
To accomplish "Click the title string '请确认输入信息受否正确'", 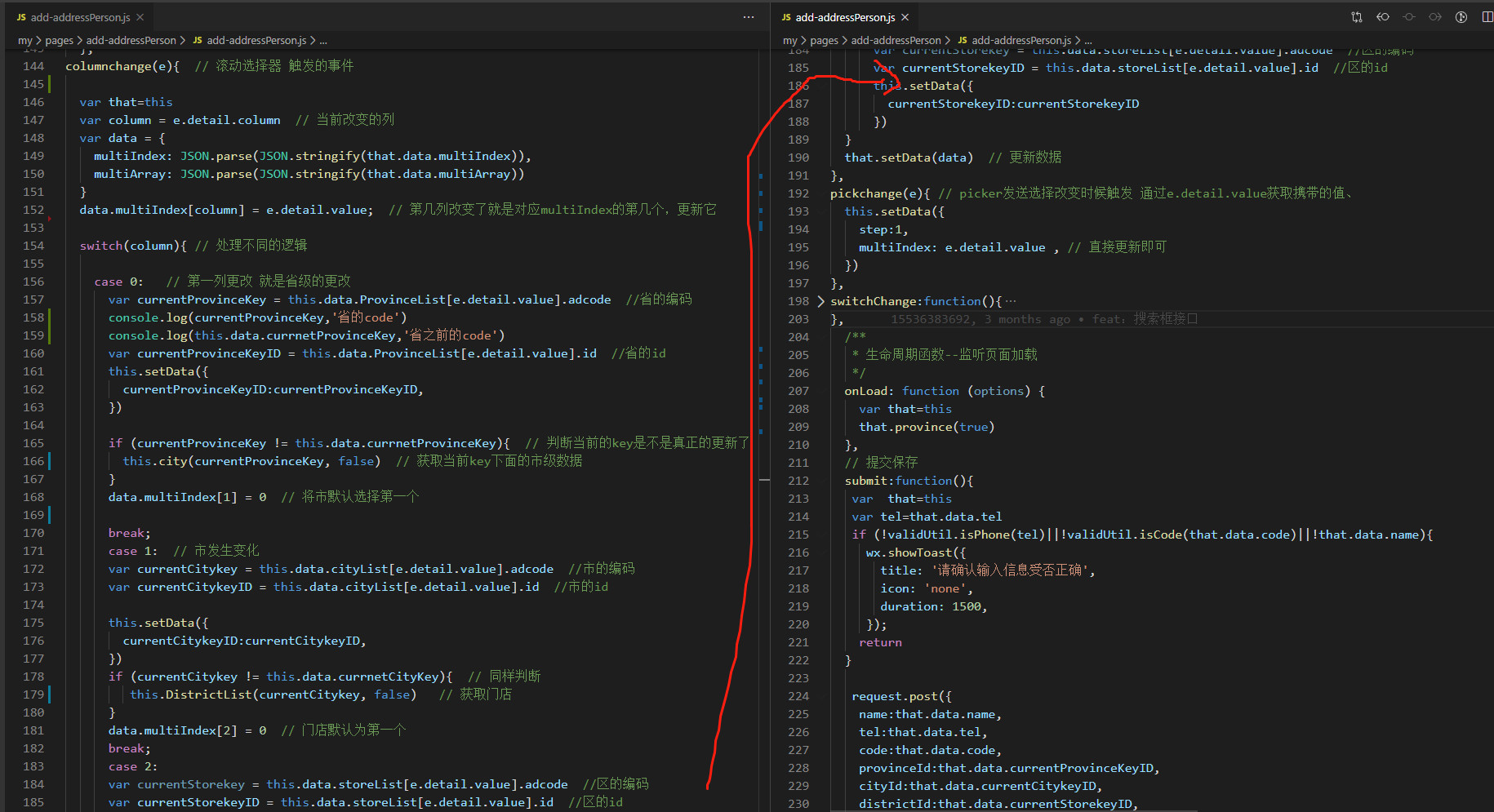I will (1010, 570).
